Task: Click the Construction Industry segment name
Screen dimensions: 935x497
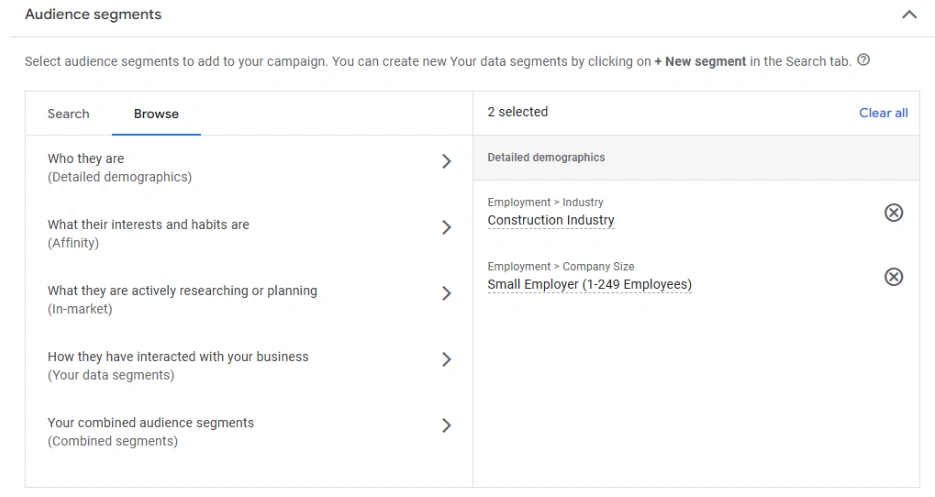Action: [551, 221]
